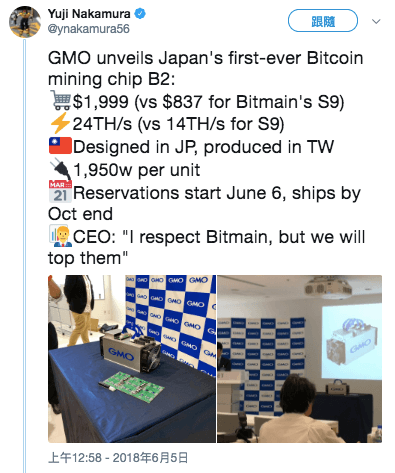
Task: Click the MAR 21 calendar emoji
Action: pos(60,192)
